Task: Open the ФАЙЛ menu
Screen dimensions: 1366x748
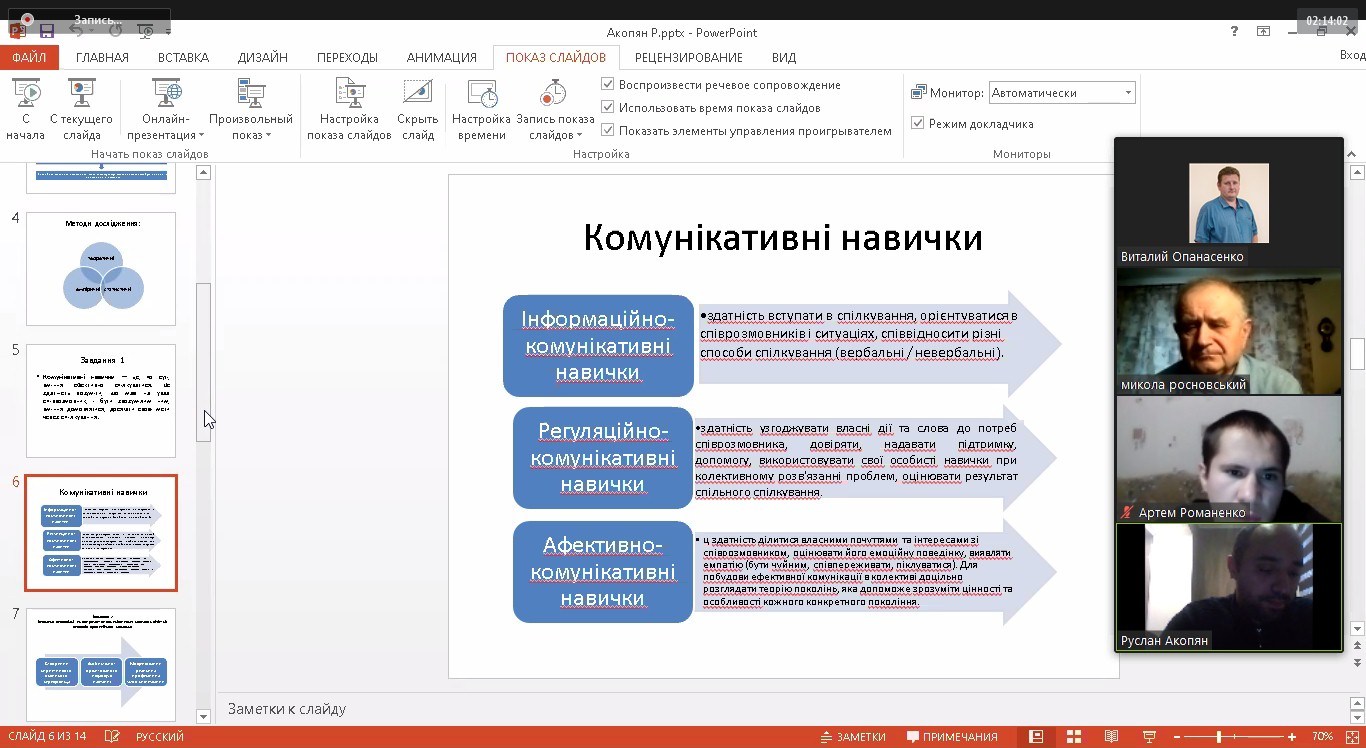Action: 29,57
